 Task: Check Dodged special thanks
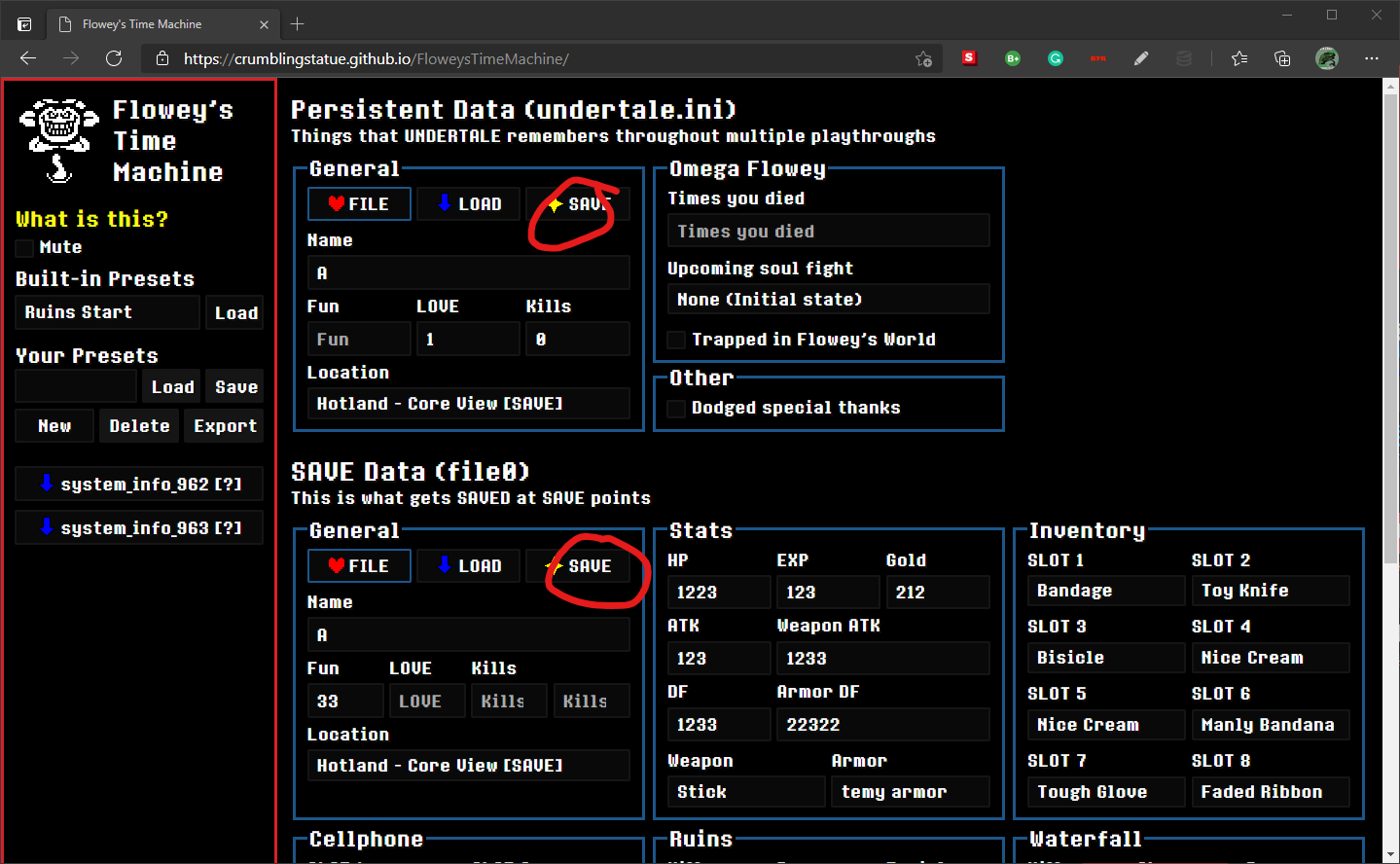[676, 409]
